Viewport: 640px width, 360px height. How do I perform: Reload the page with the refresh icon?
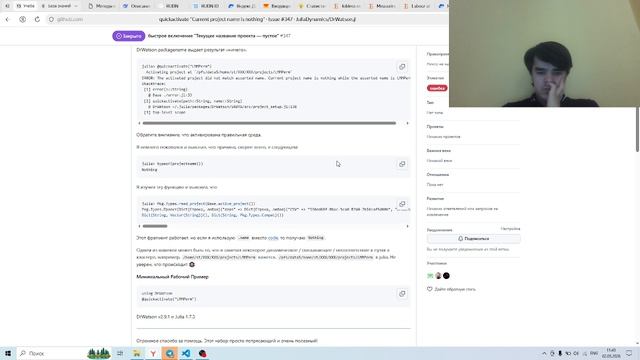click(37, 19)
